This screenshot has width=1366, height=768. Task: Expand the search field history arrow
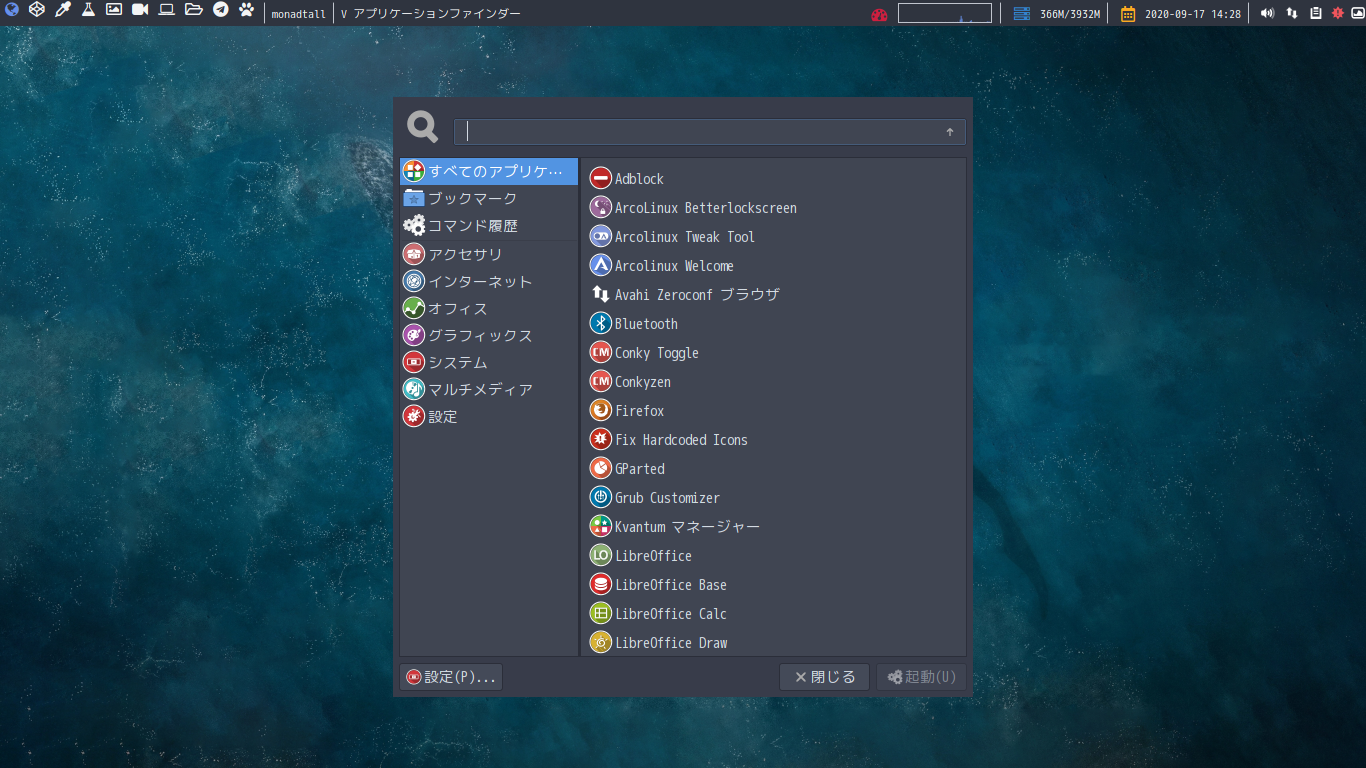click(950, 132)
